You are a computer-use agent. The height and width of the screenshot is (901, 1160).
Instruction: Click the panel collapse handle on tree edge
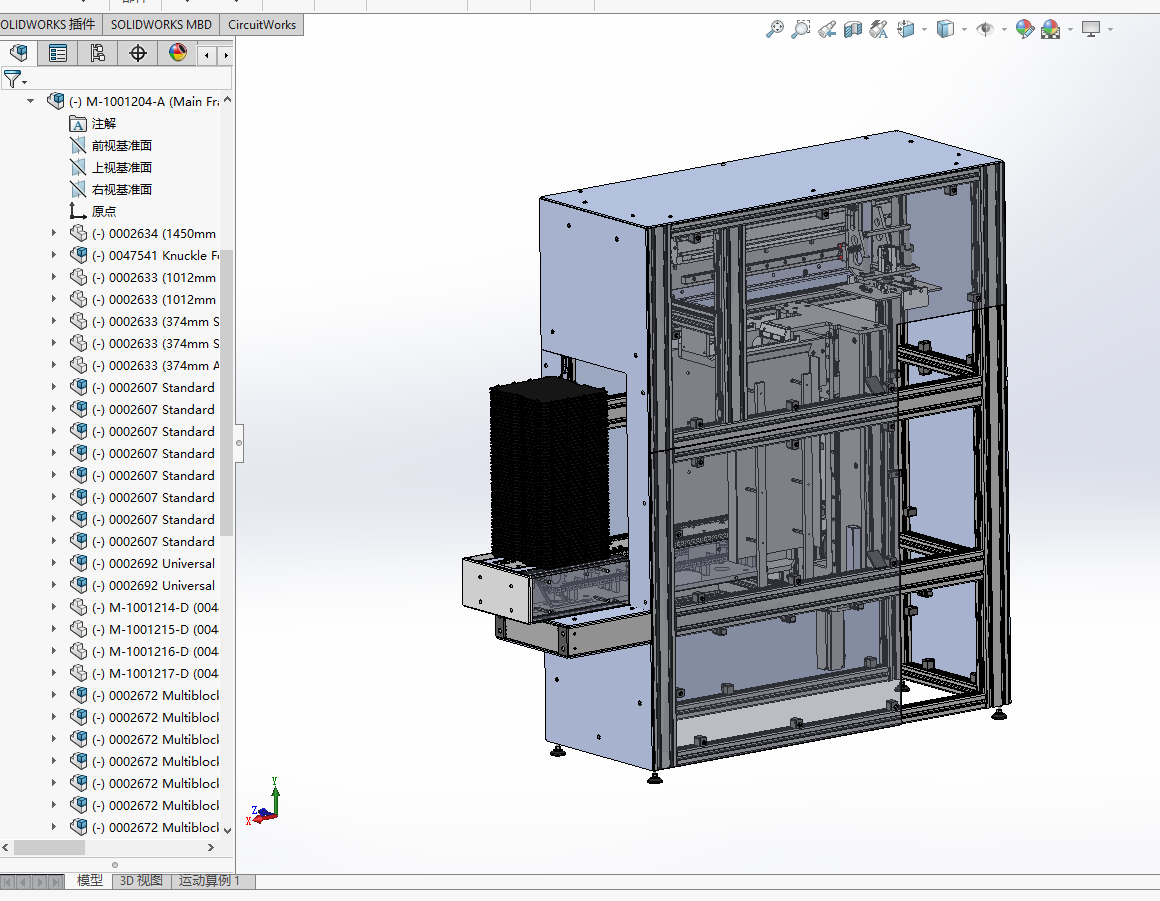click(239, 443)
